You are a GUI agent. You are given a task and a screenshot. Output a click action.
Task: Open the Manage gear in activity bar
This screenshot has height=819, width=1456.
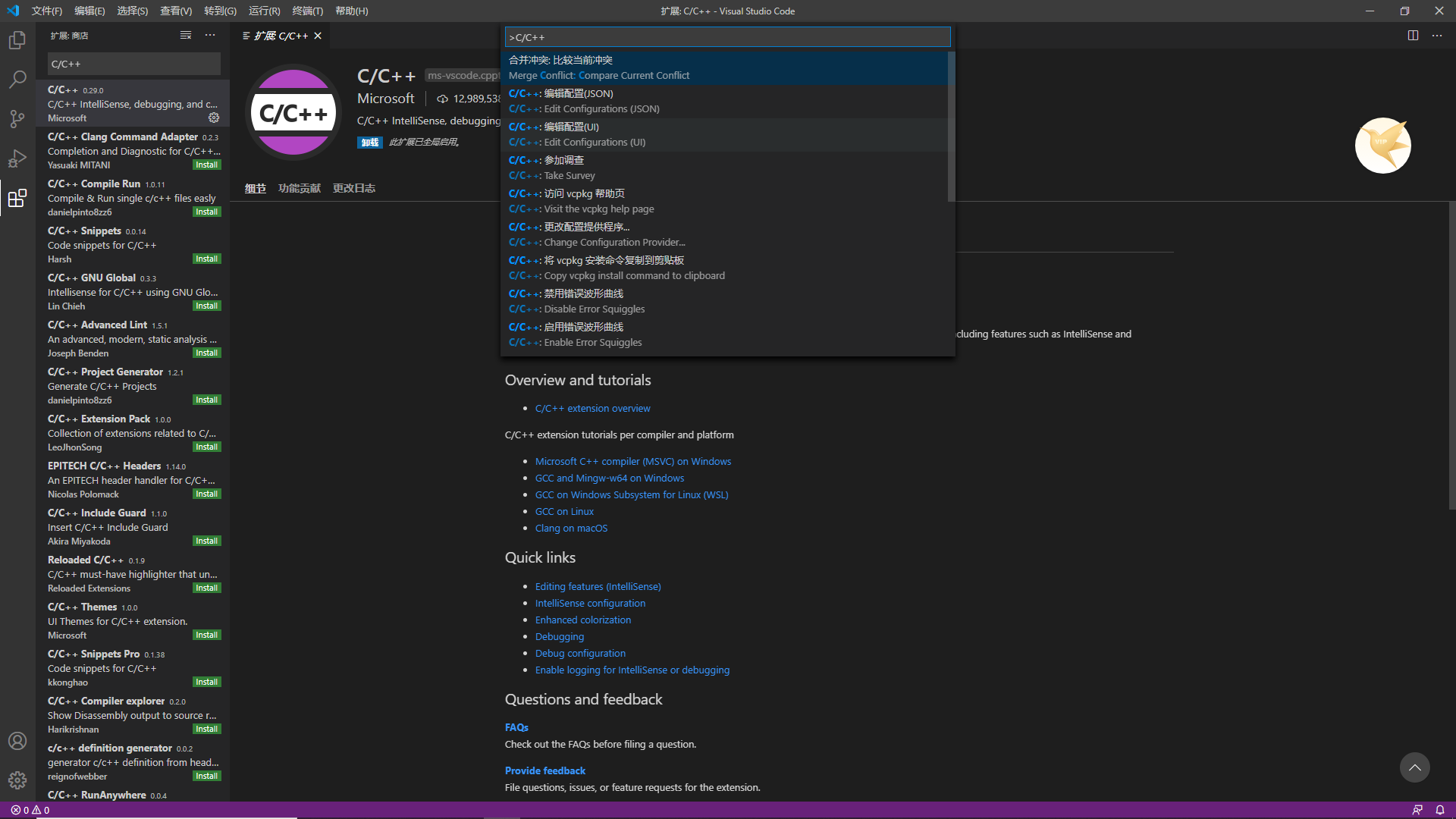(17, 780)
